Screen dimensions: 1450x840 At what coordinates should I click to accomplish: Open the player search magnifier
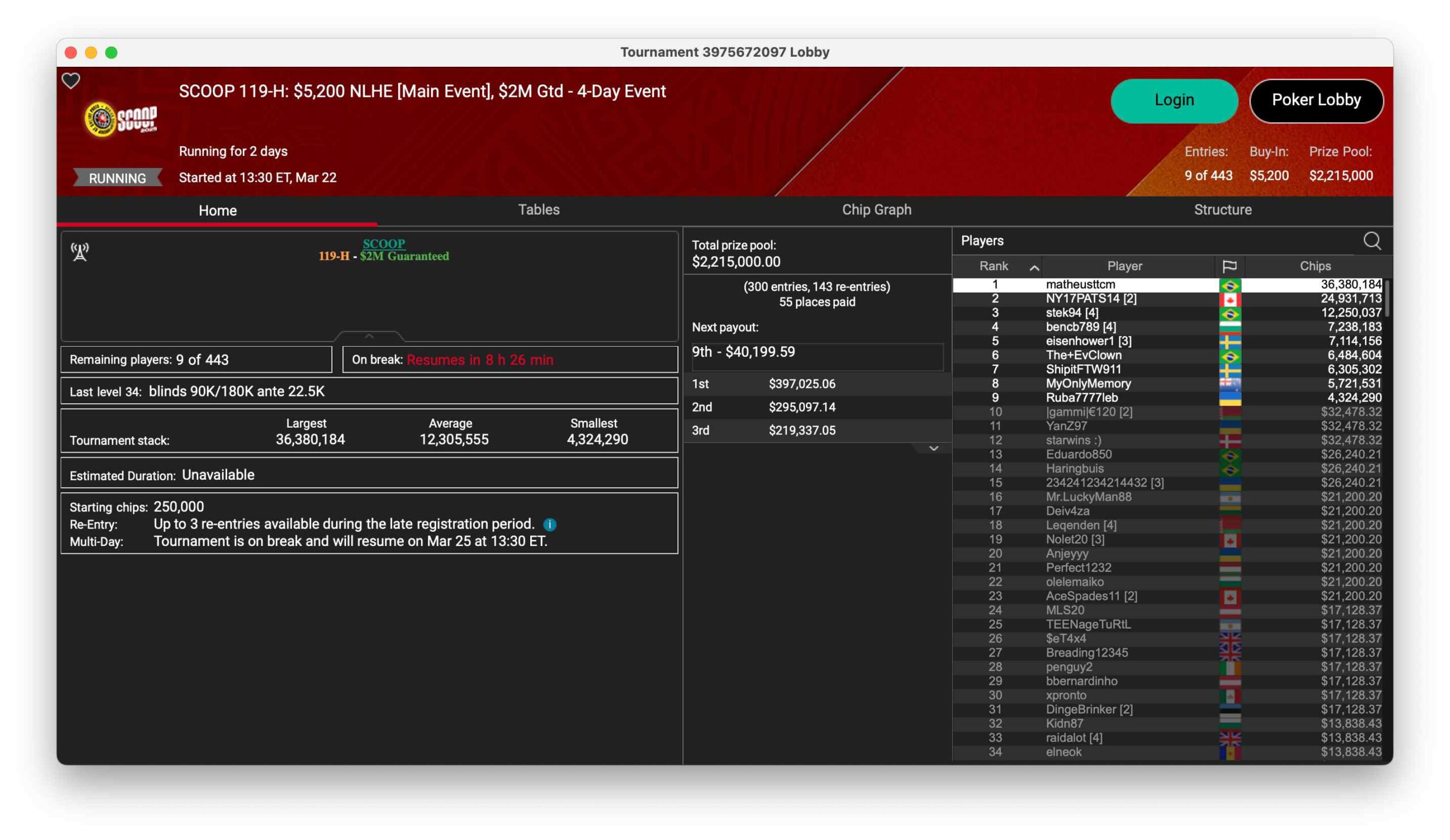1372,241
